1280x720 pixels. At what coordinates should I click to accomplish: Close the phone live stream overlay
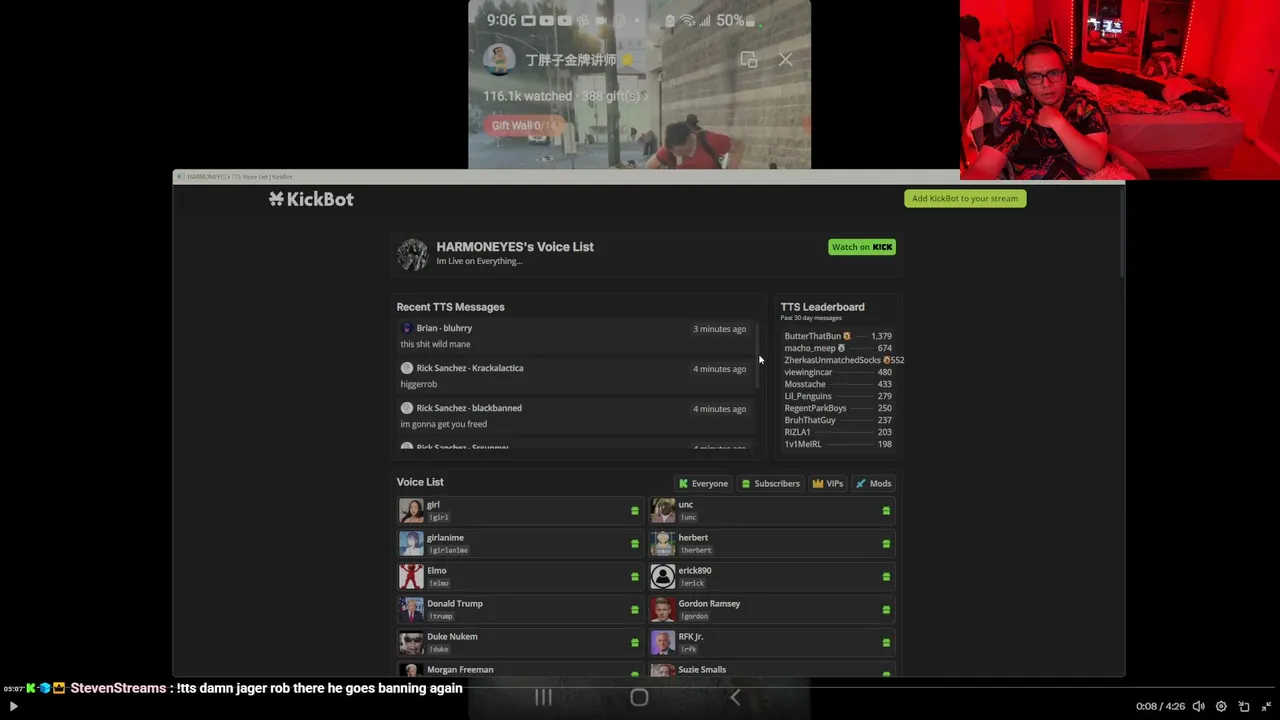(x=786, y=60)
